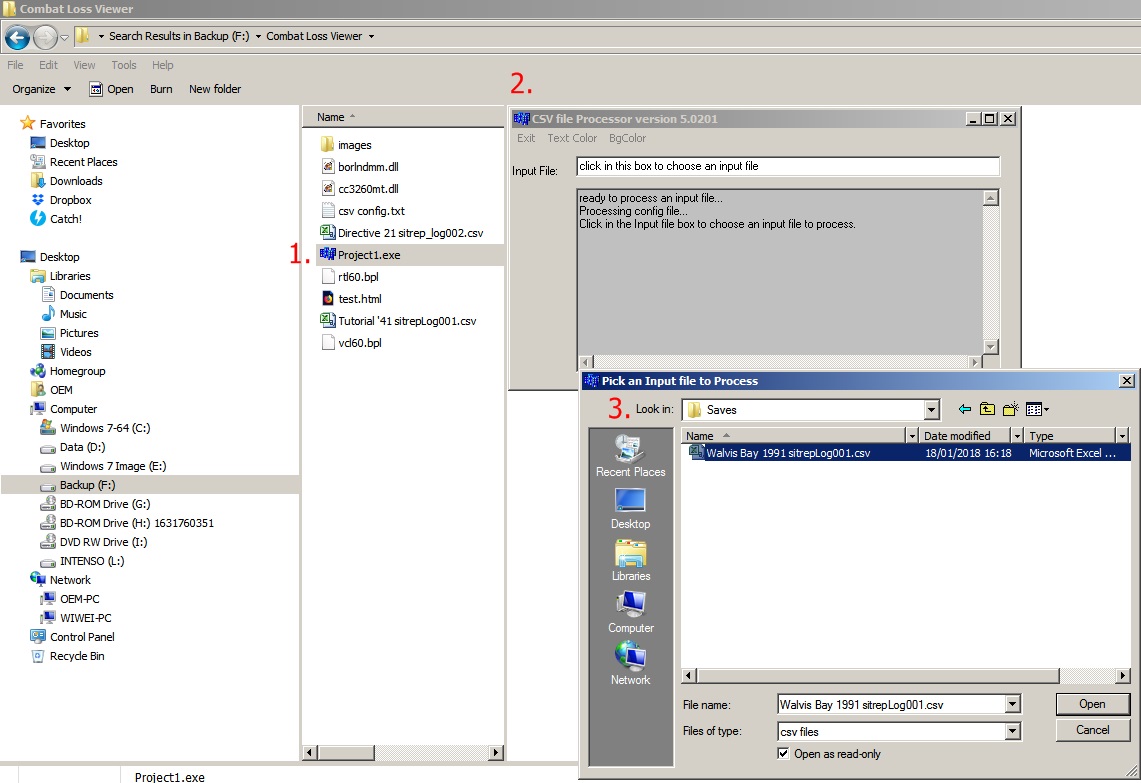Screen dimensions: 1141x783
Task: Click the Open button in file dialog
Action: click(x=1092, y=704)
